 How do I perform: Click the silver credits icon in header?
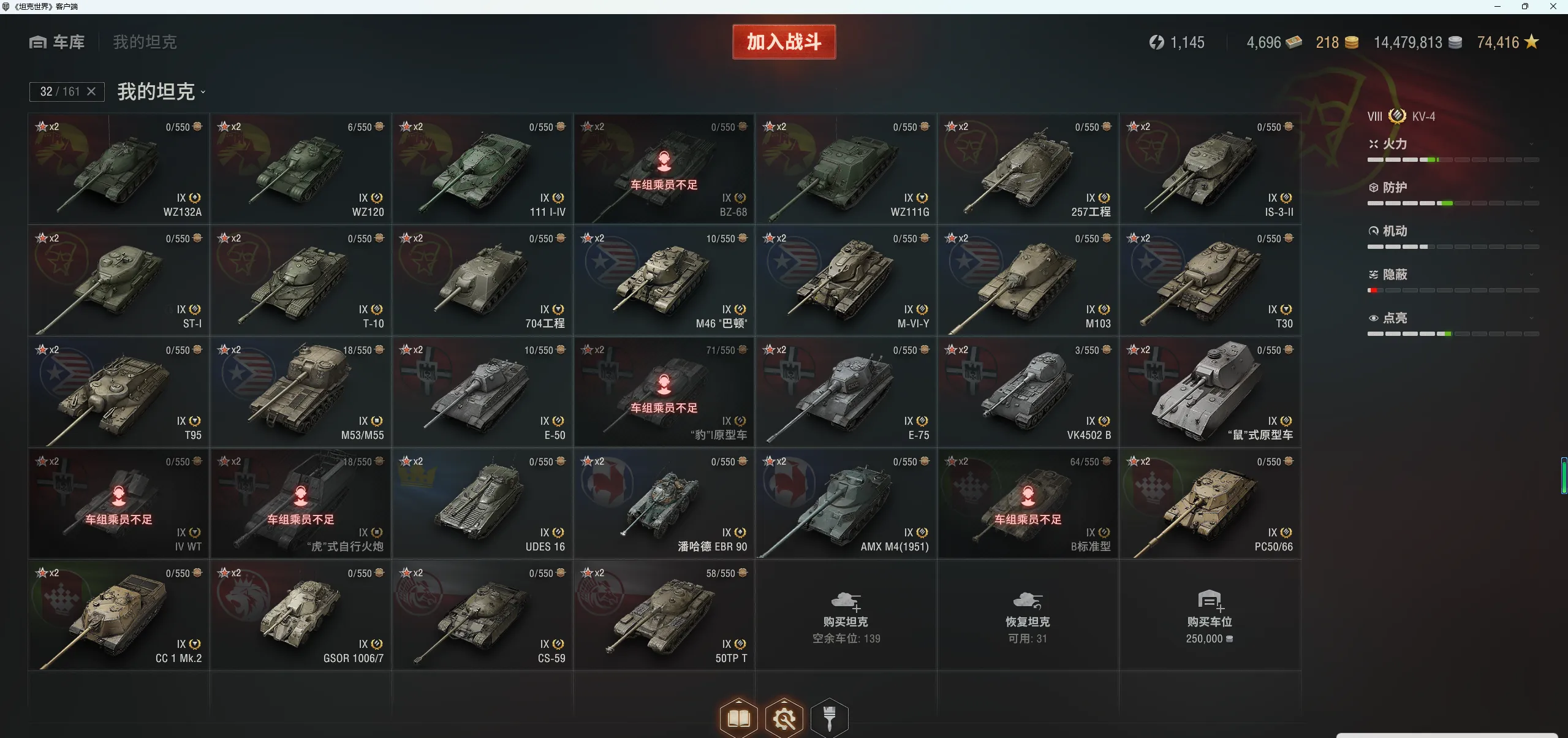coord(1455,42)
